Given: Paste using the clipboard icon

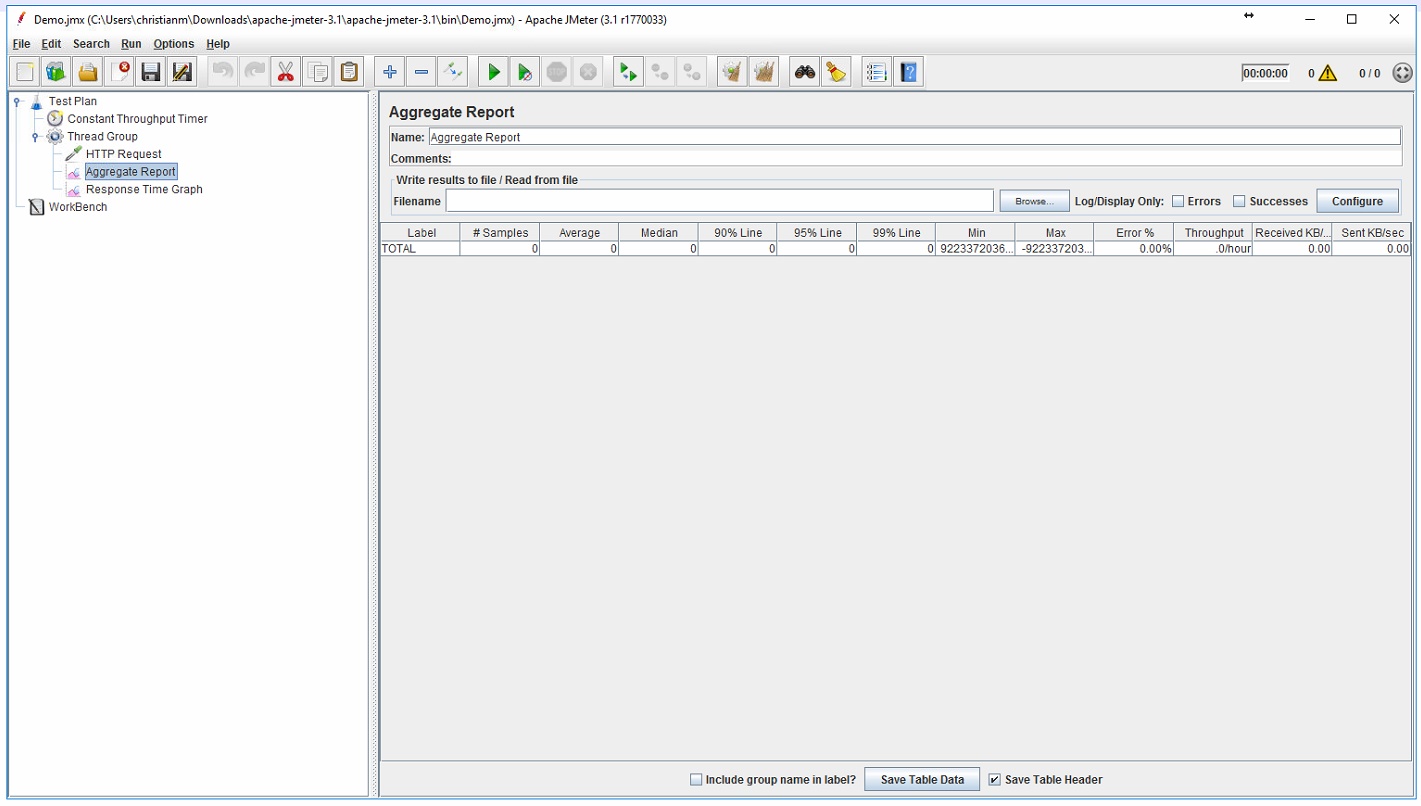Looking at the screenshot, I should coord(349,72).
